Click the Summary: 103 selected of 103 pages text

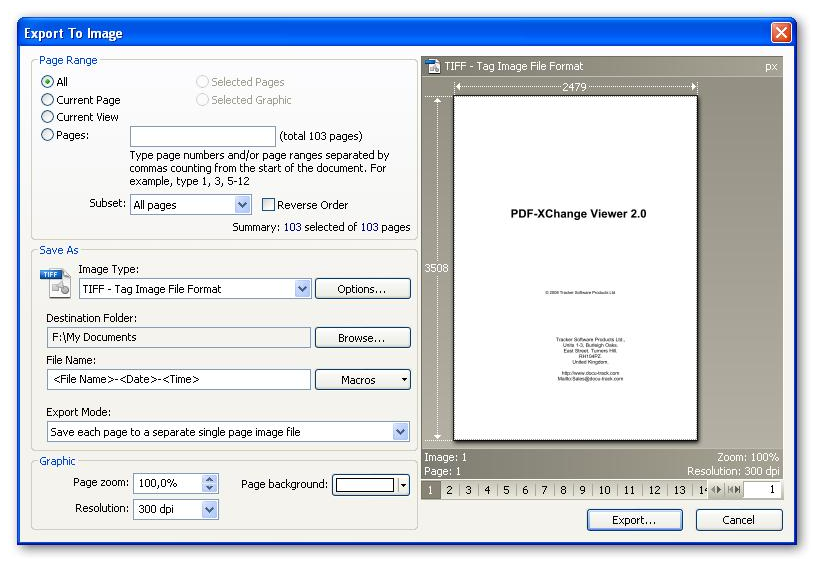point(321,227)
